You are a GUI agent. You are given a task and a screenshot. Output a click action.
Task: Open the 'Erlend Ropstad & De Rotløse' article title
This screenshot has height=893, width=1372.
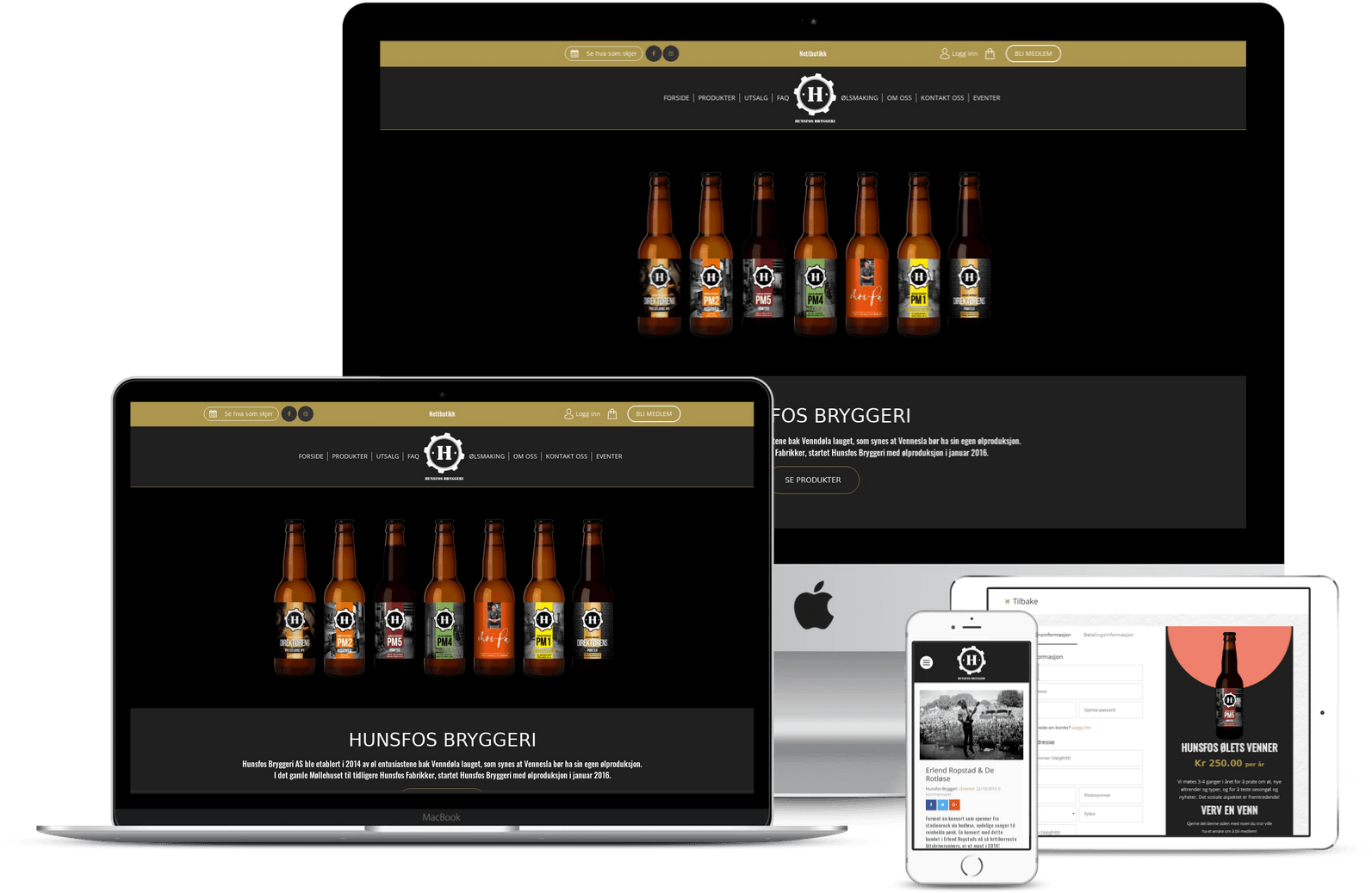959,774
